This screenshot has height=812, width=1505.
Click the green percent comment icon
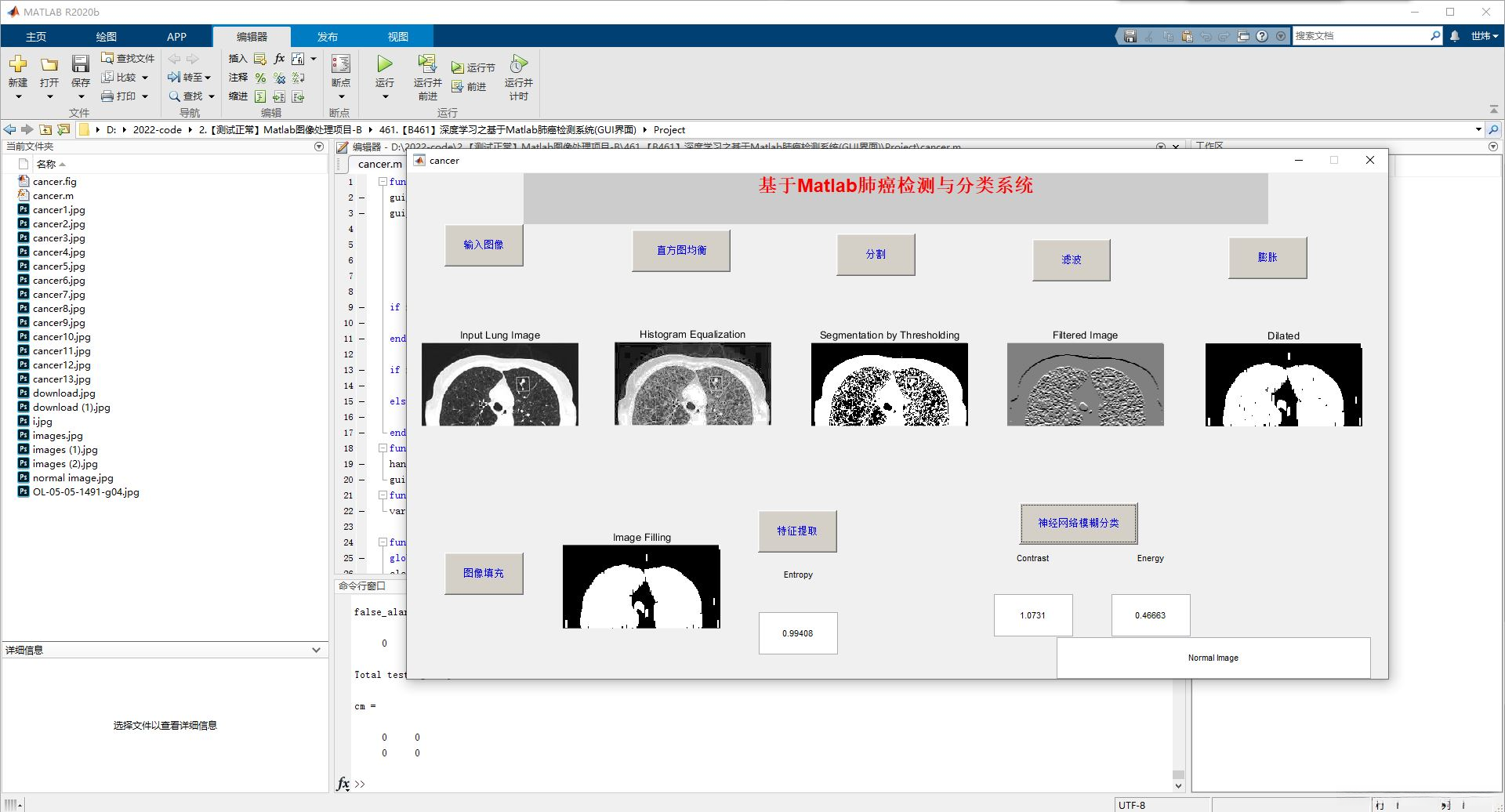click(x=260, y=78)
